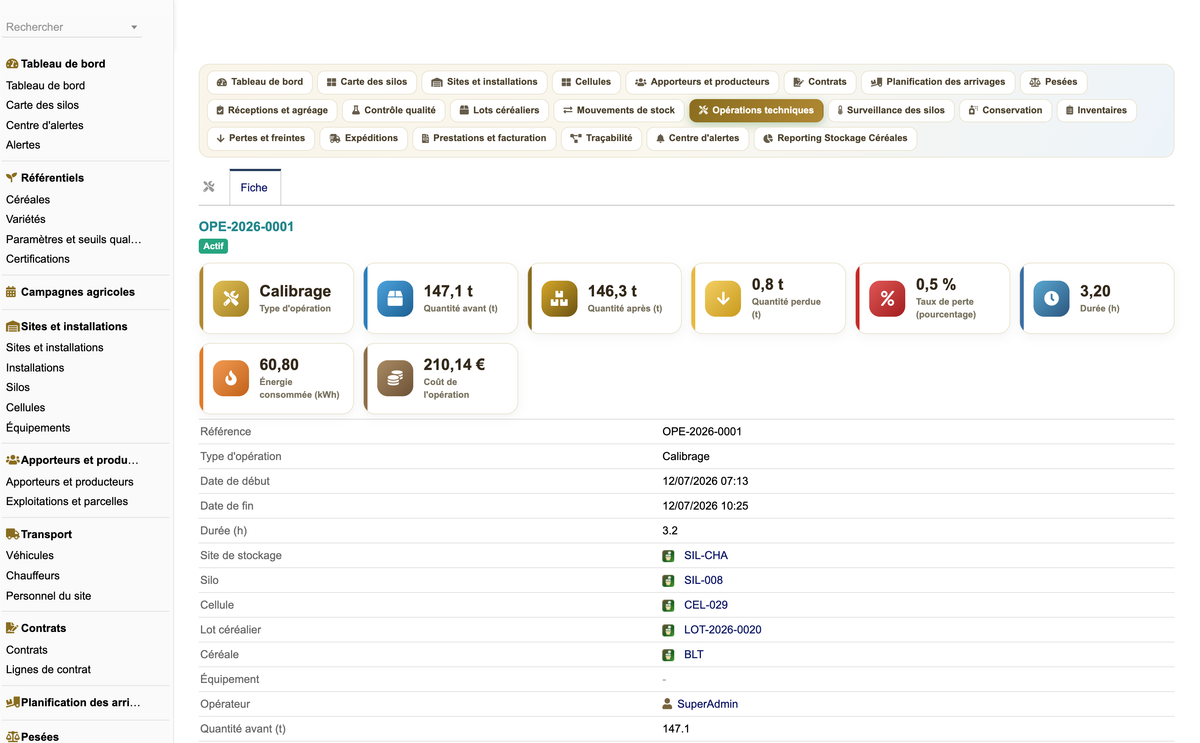Click the OPE-2026-0001 record title

[x=246, y=227]
